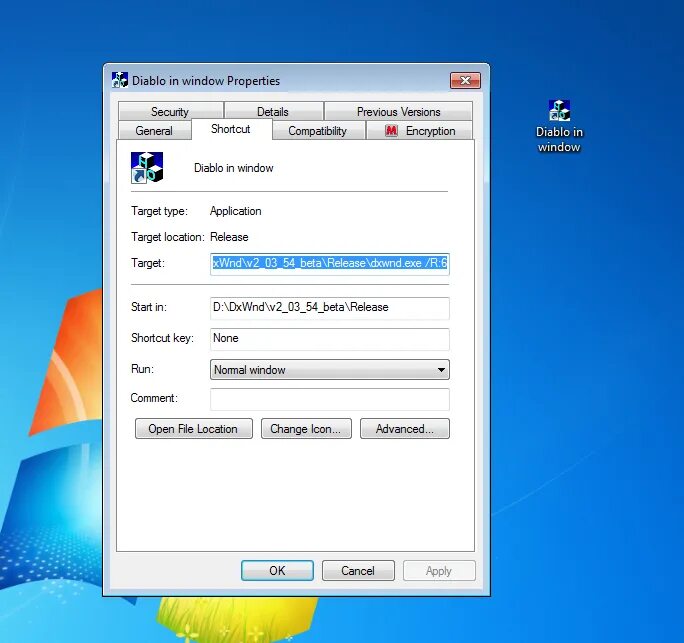
Task: Click the 'Diablo in window Properties' title text
Action: pyautogui.click(x=206, y=81)
